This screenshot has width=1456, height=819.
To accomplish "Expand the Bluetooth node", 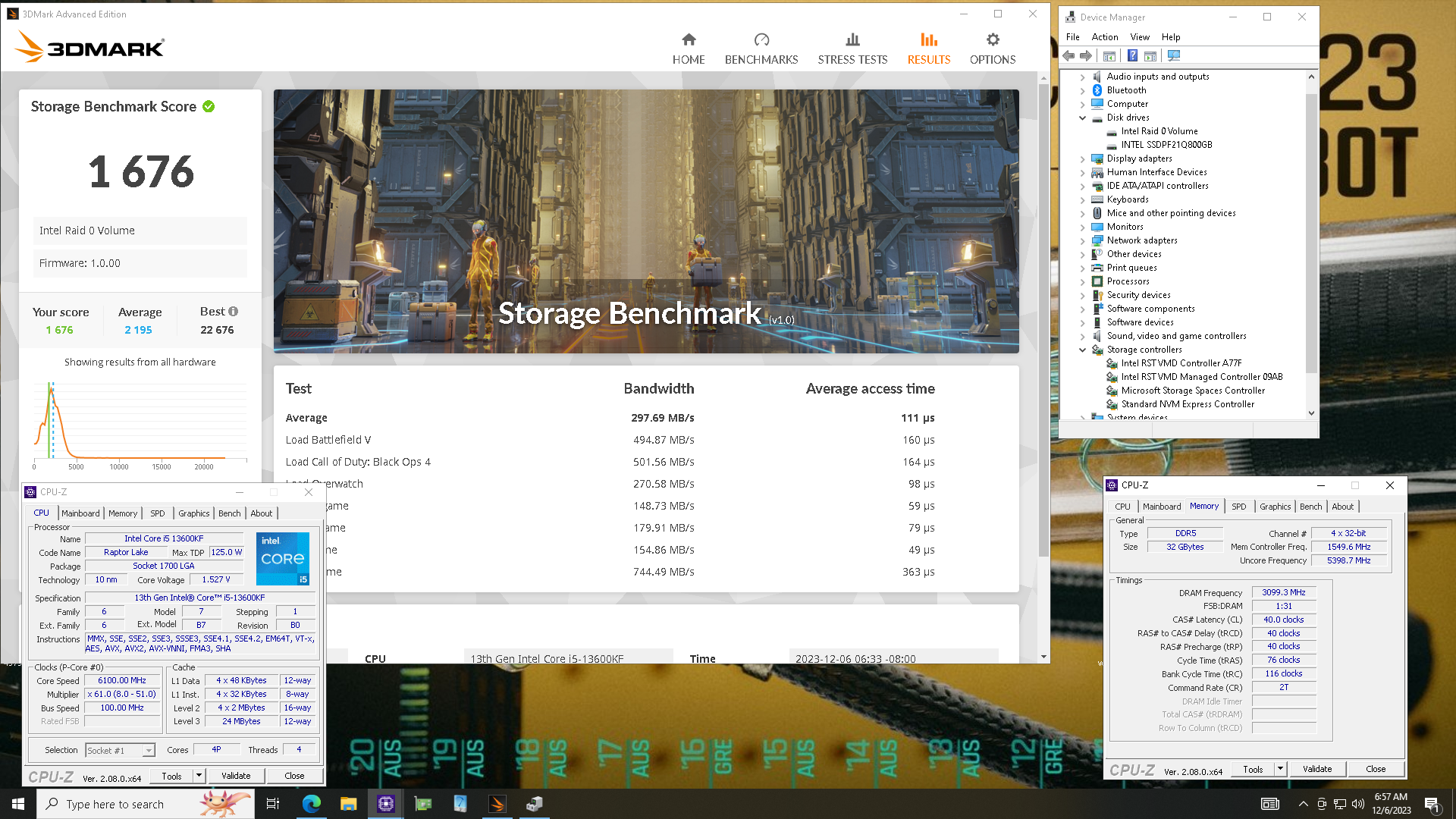I will [x=1082, y=90].
